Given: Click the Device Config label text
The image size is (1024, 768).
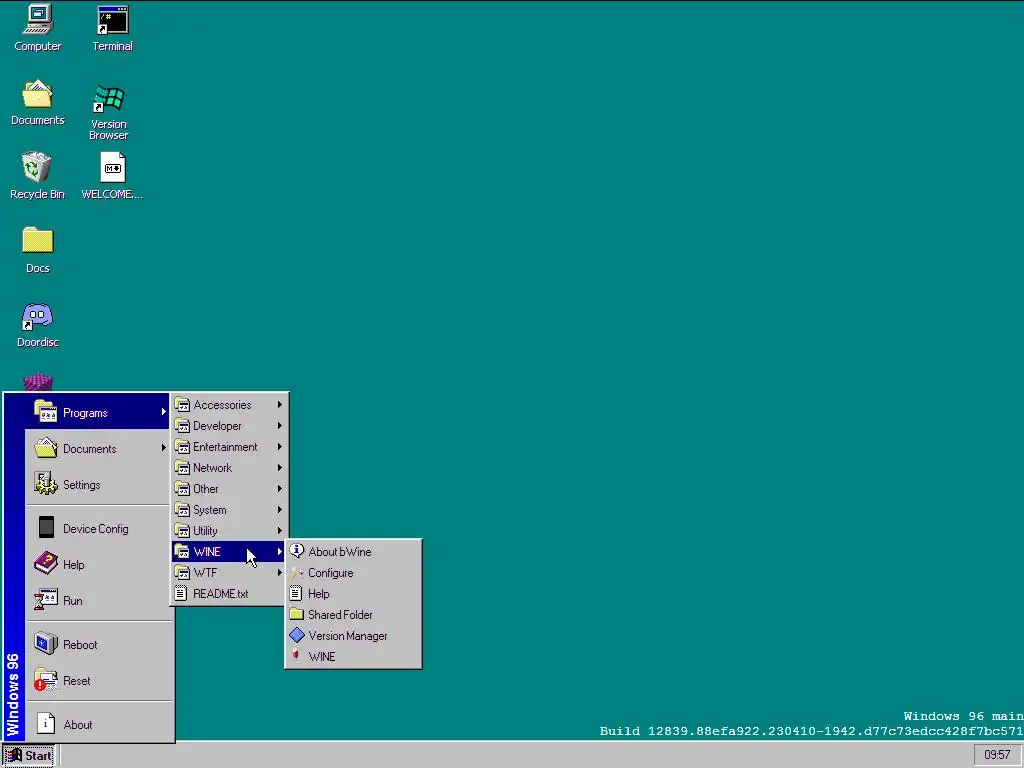Looking at the screenshot, I should tap(95, 528).
